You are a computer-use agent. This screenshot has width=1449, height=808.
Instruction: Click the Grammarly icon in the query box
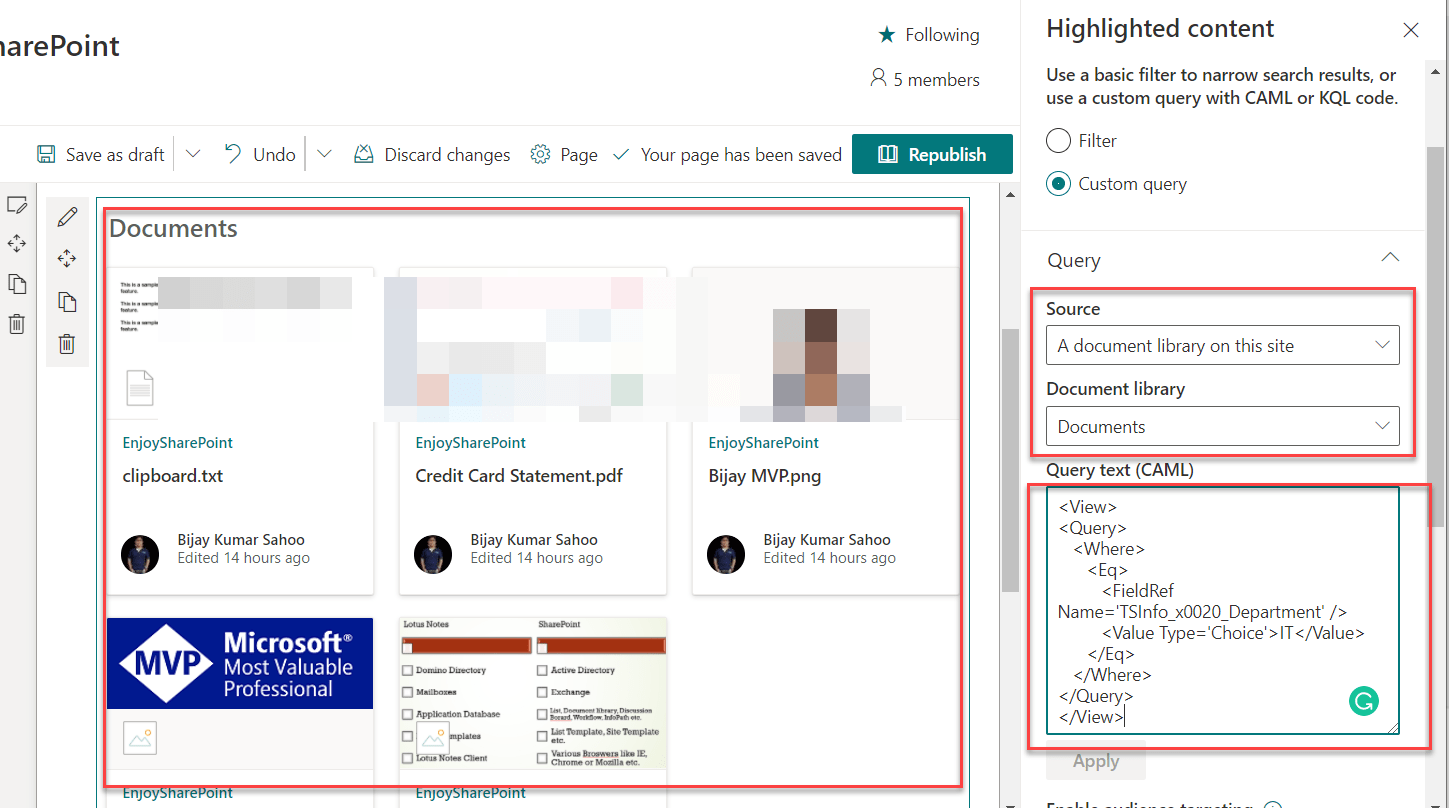1364,701
